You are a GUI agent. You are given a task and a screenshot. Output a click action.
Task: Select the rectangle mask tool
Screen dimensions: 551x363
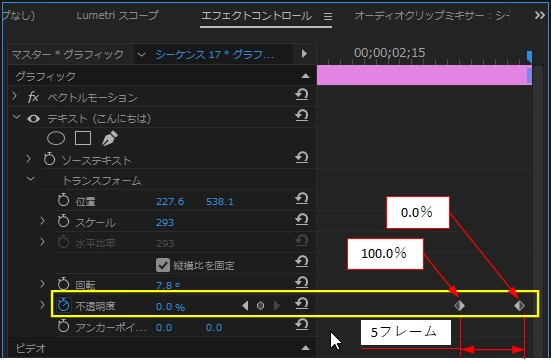point(83,138)
